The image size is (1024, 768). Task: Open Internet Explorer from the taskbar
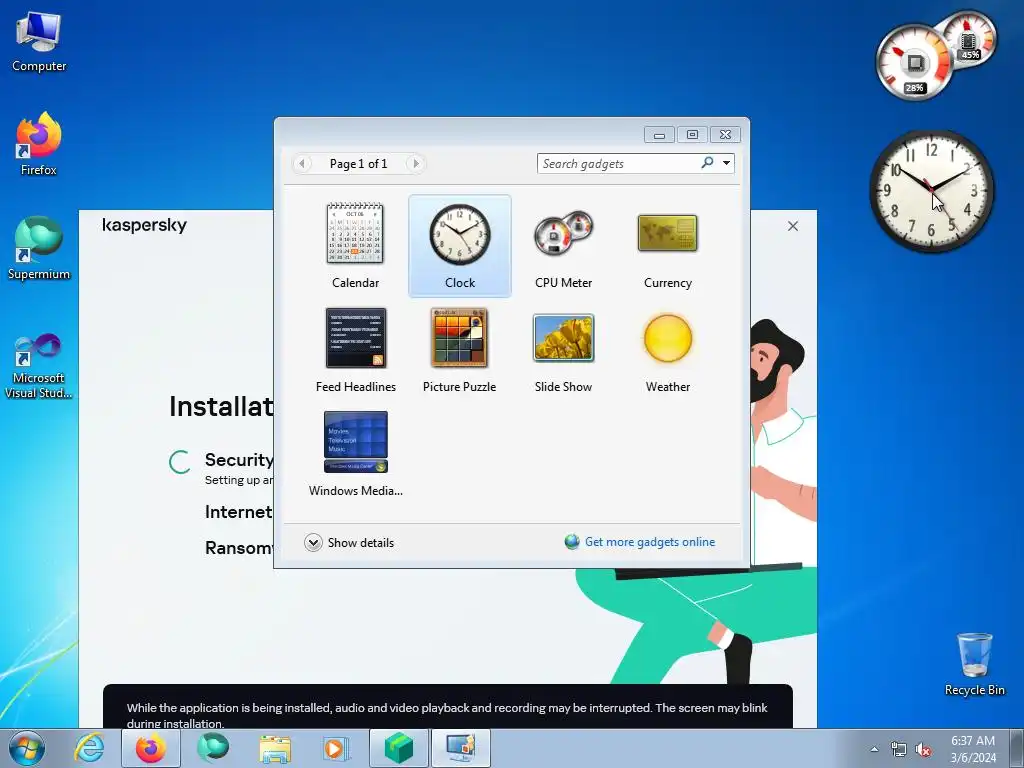point(89,748)
